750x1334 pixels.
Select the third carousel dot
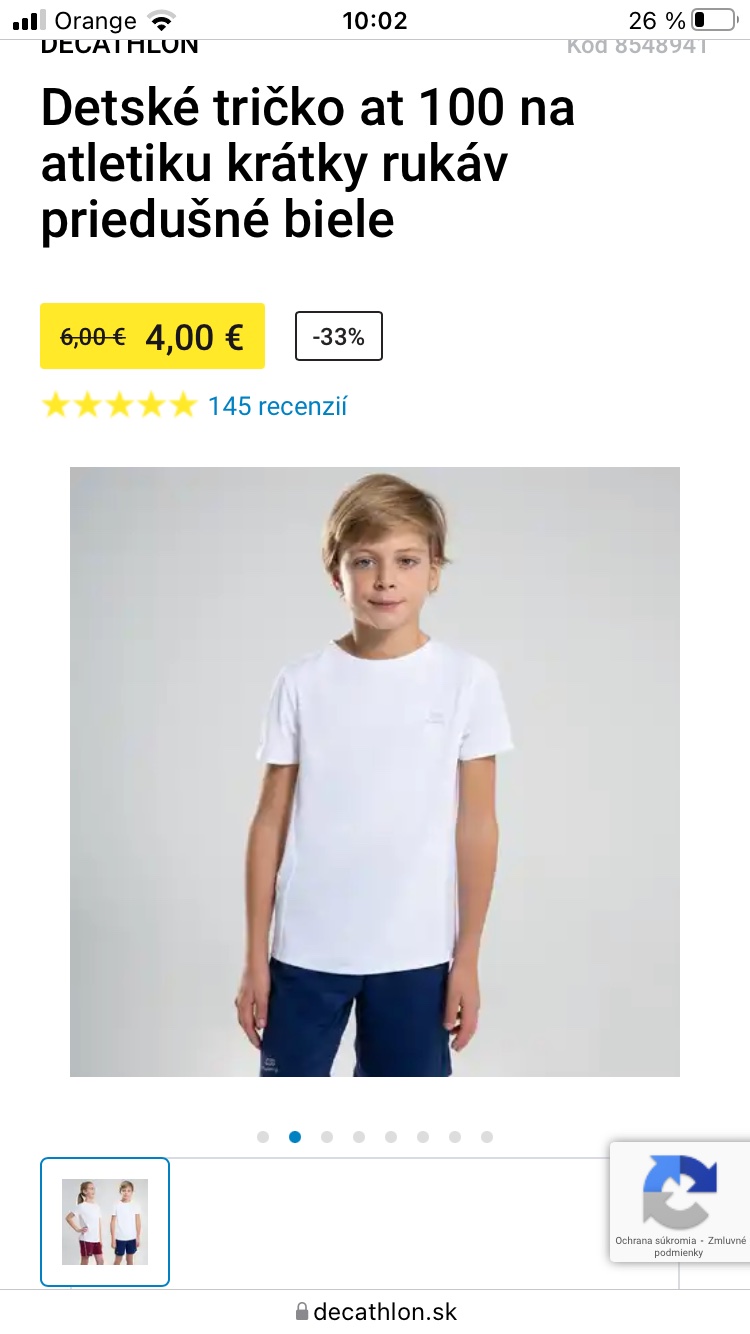pos(327,1137)
